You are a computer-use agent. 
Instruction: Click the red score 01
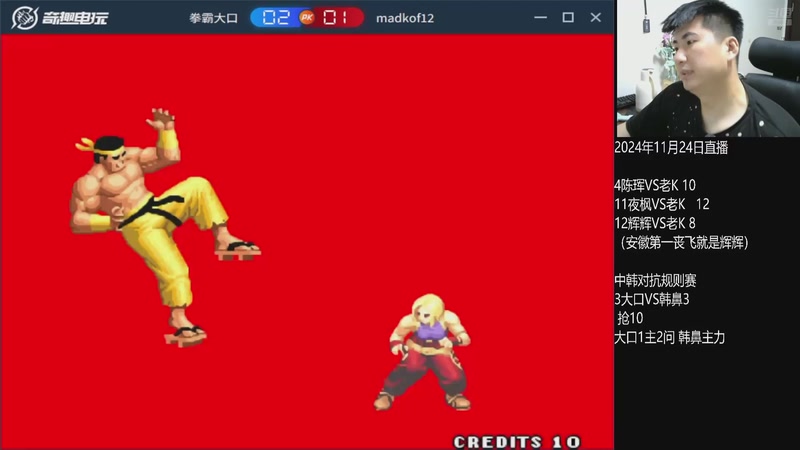tap(336, 18)
